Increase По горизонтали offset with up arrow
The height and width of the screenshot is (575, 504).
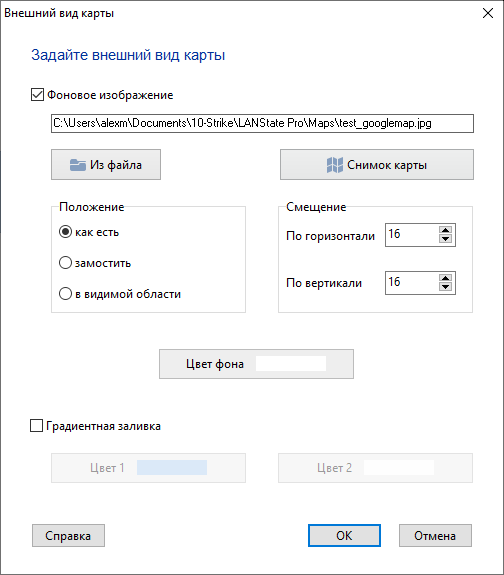[x=445, y=230]
